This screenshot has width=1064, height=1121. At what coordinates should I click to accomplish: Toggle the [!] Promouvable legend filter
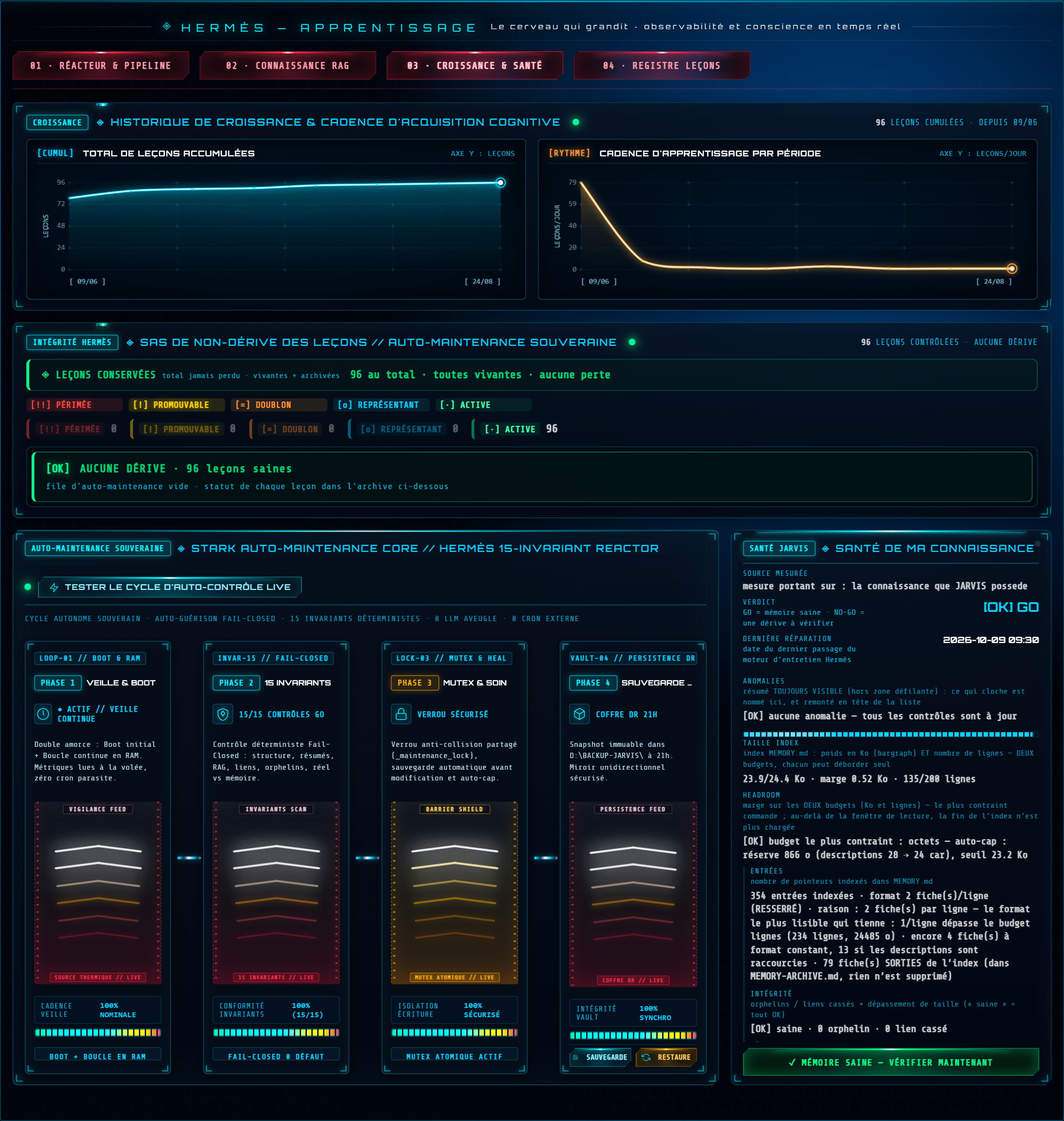point(177,405)
